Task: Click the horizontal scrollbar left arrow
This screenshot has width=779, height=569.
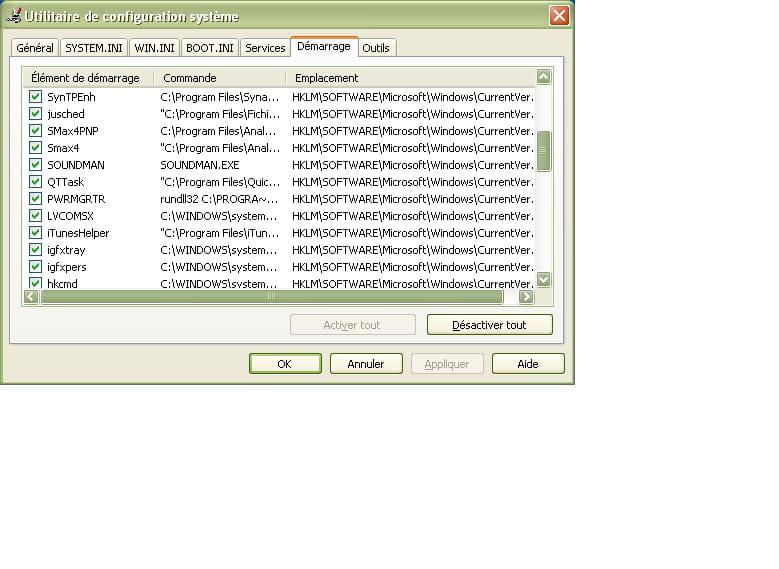Action: pos(31,297)
